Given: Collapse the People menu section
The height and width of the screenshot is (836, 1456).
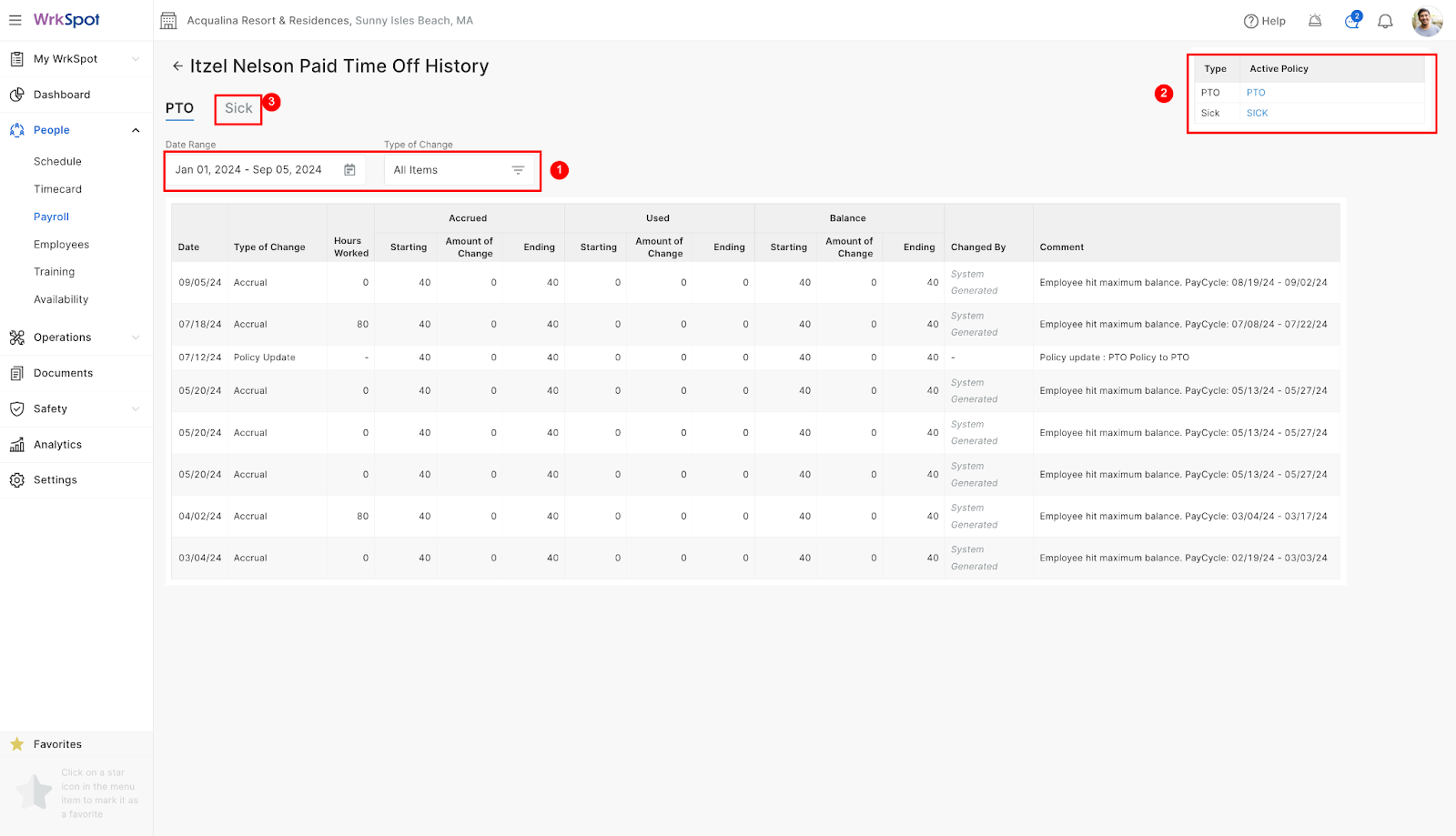Looking at the screenshot, I should tap(136, 130).
